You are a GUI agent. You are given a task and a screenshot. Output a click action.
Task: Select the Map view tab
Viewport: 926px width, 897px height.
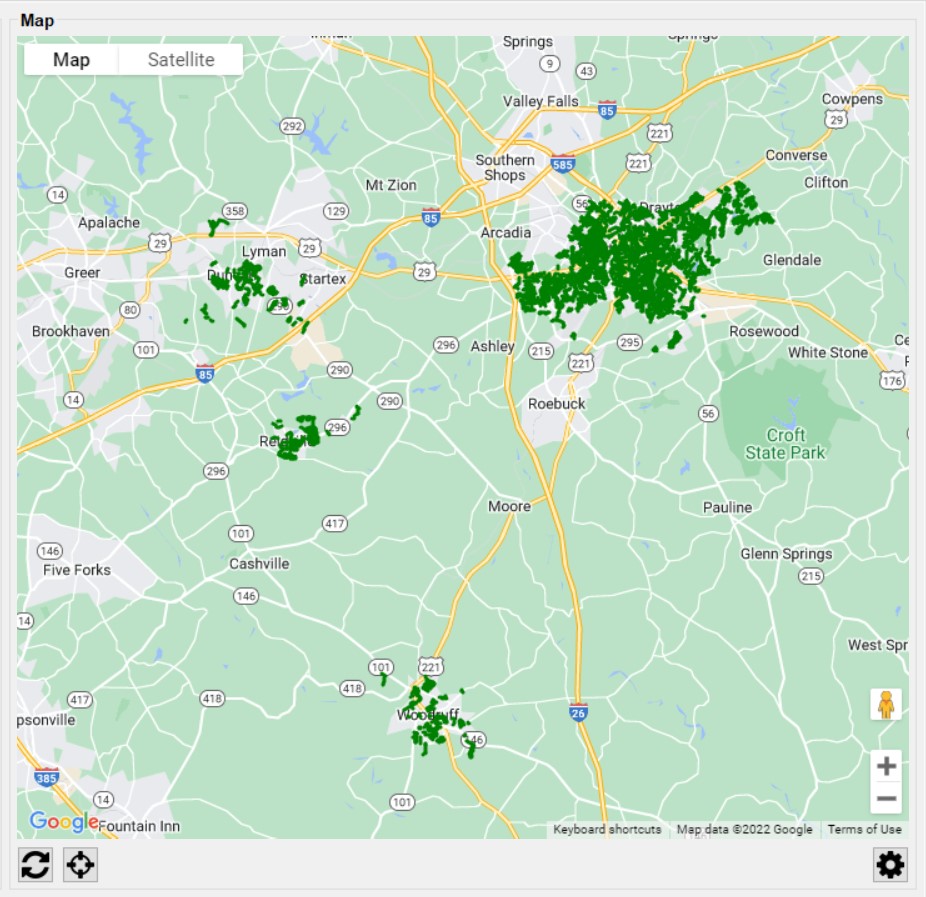71,60
